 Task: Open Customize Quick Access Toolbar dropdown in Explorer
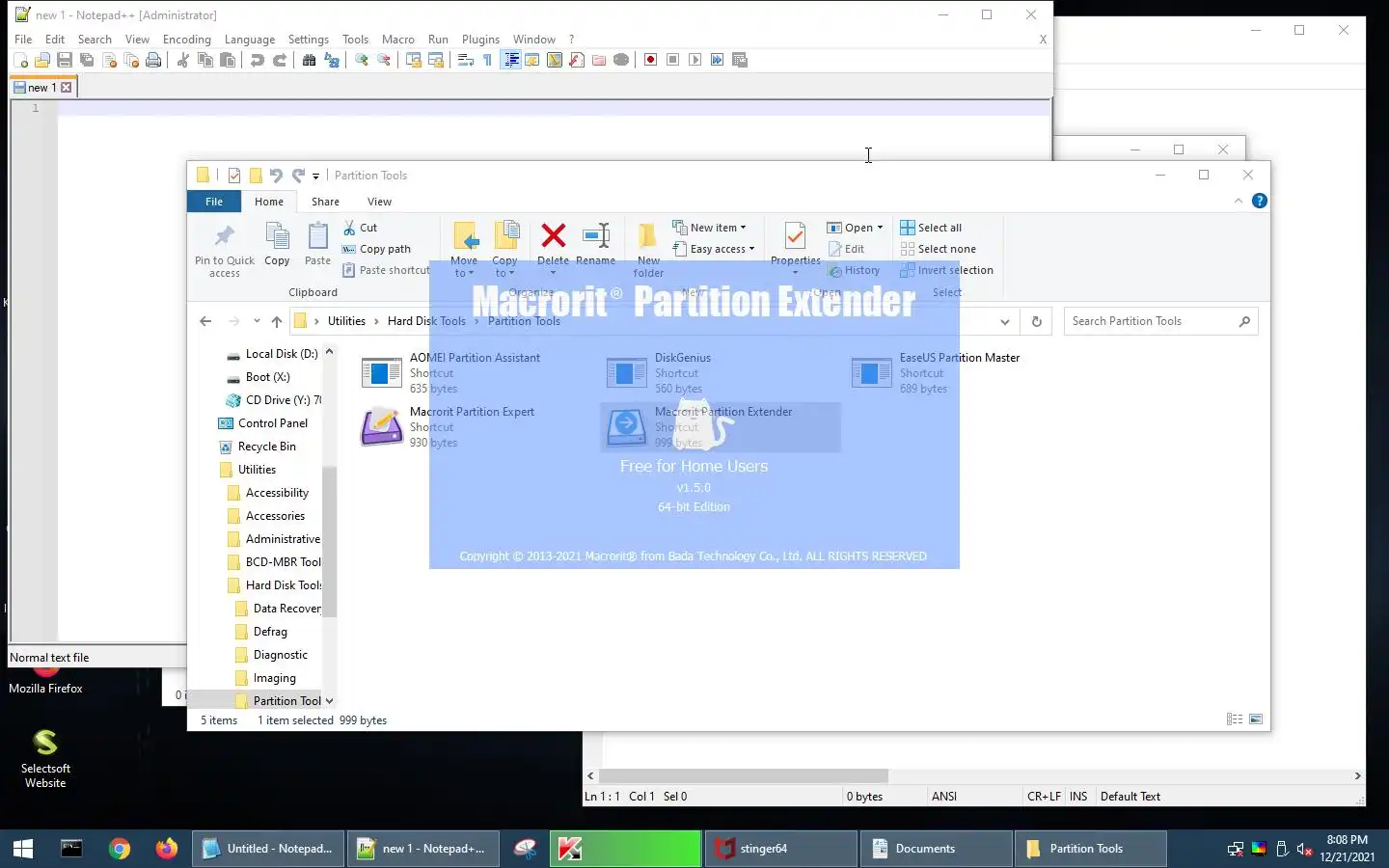pyautogui.click(x=315, y=176)
